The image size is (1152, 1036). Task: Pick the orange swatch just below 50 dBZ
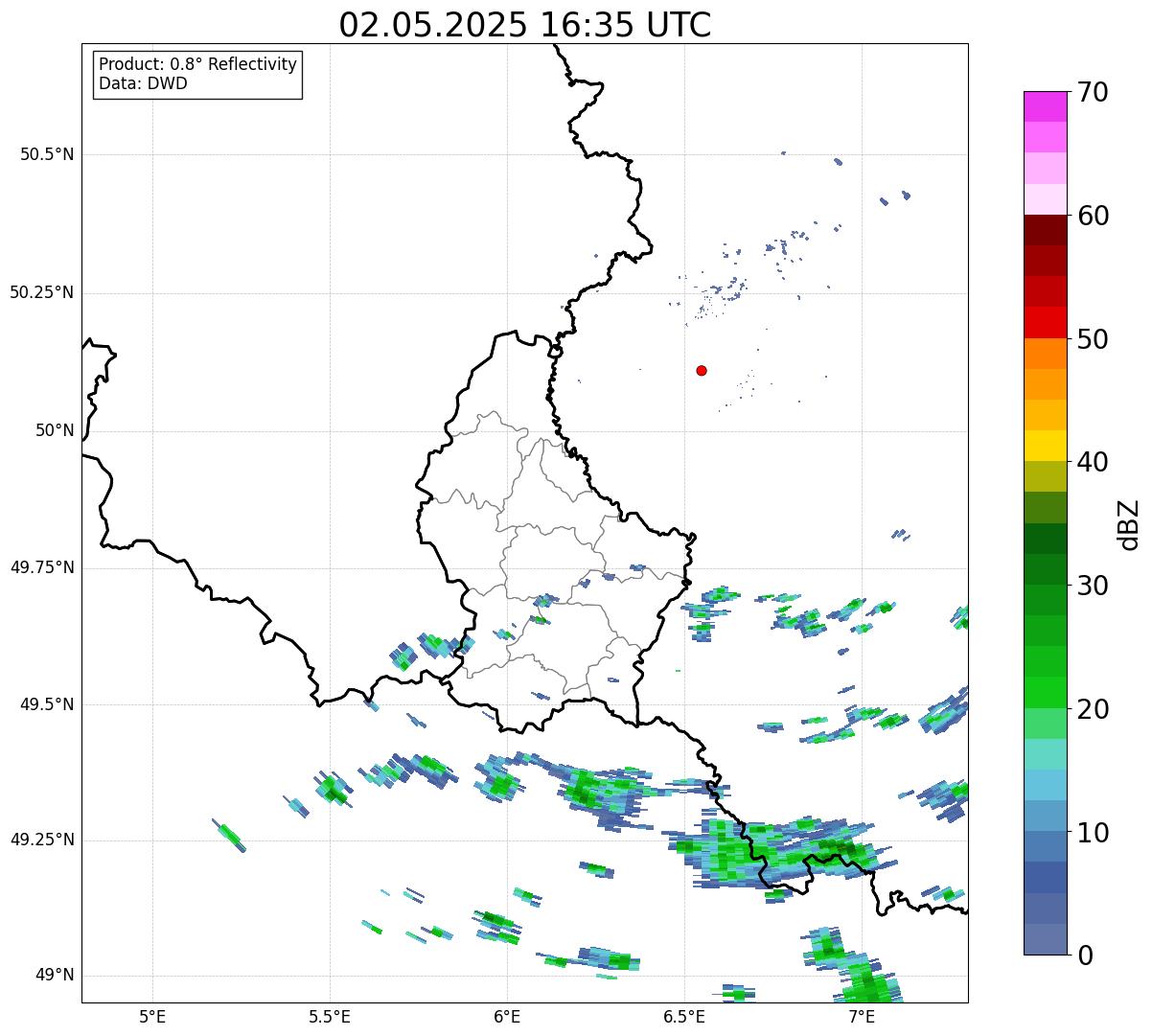pos(1046,354)
